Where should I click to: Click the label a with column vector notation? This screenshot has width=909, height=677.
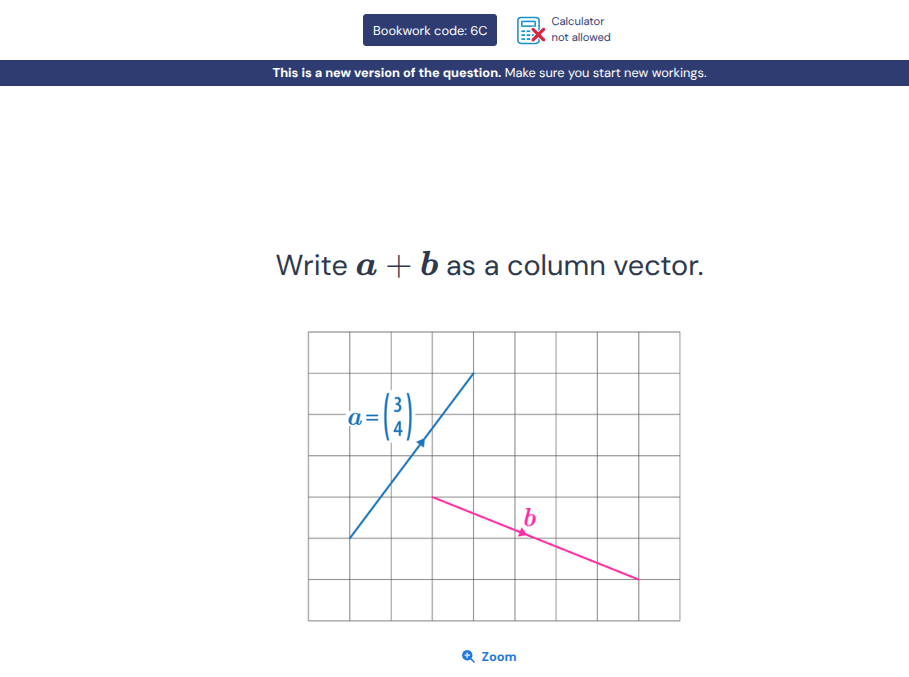[x=381, y=417]
